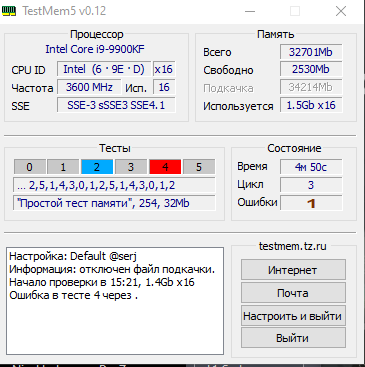
Task: Click the x16 thread count beside CPU ID
Action: (164, 69)
